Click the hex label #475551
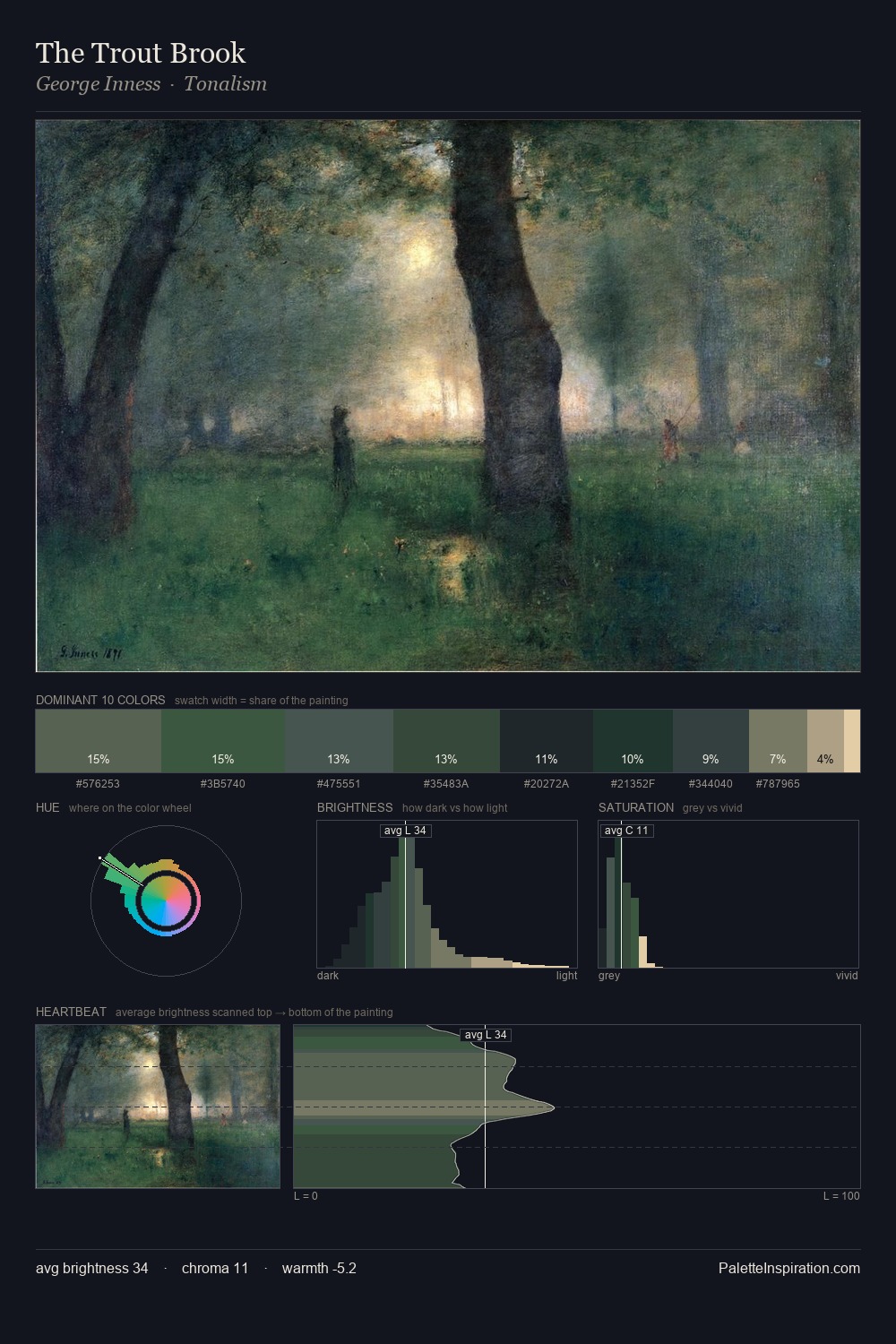The image size is (896, 1344). coord(339,784)
